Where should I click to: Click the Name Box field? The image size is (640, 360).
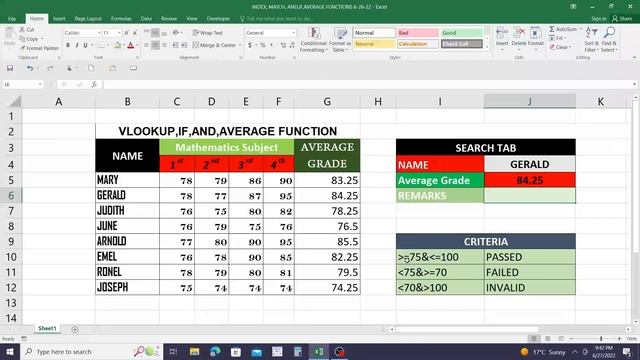(x=22, y=84)
